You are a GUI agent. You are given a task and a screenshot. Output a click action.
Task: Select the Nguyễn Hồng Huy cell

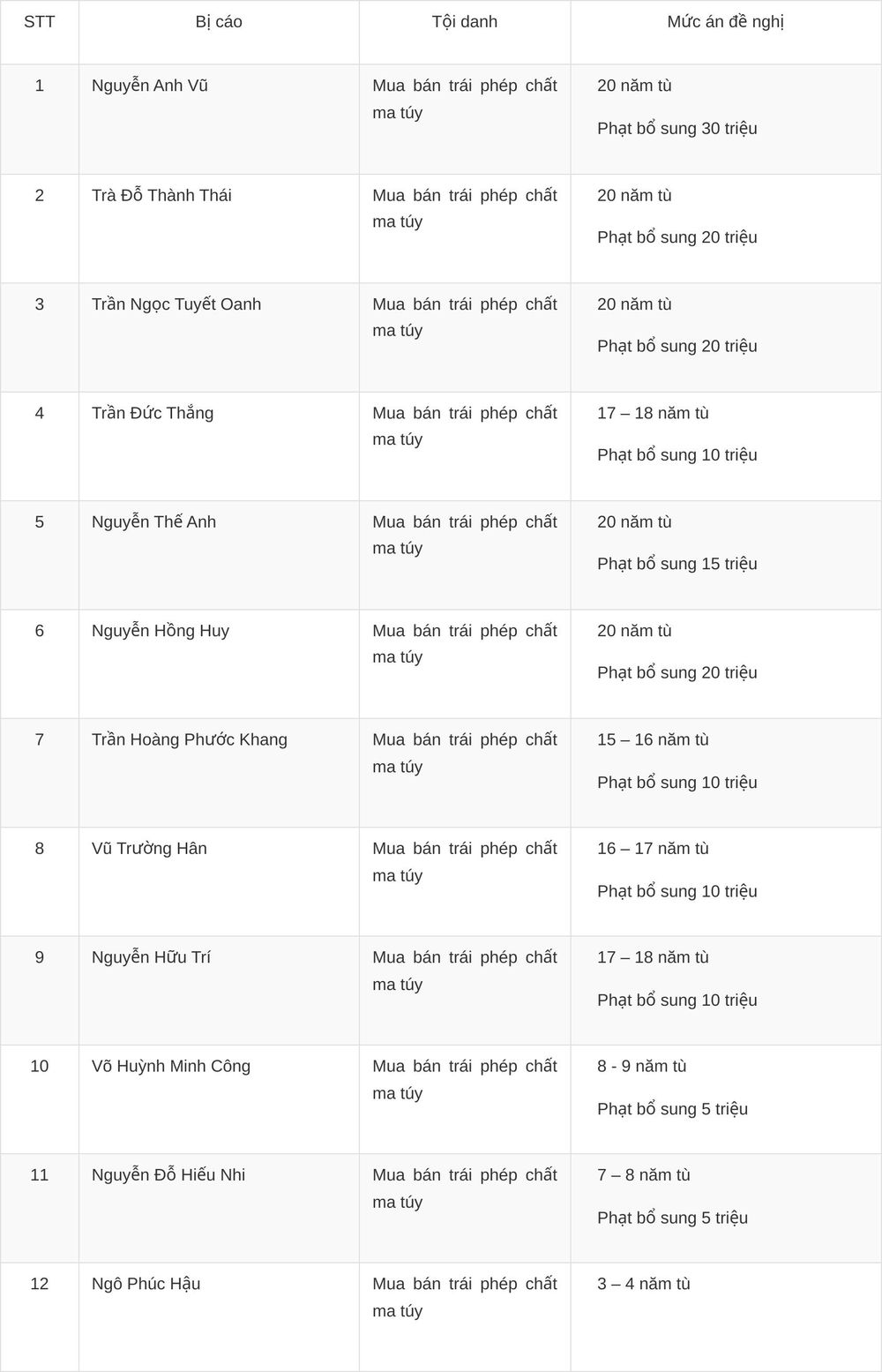(161, 631)
